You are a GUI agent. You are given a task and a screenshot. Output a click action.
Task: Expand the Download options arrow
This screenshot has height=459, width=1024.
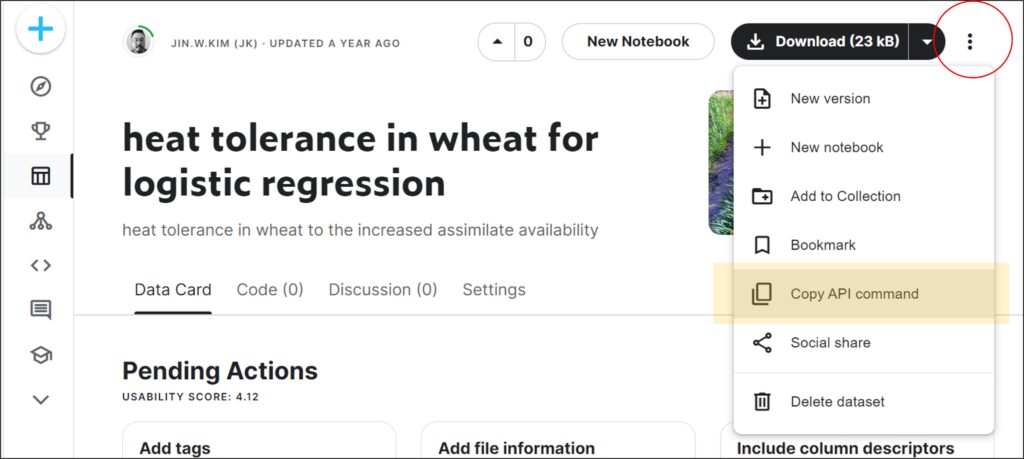pos(927,42)
